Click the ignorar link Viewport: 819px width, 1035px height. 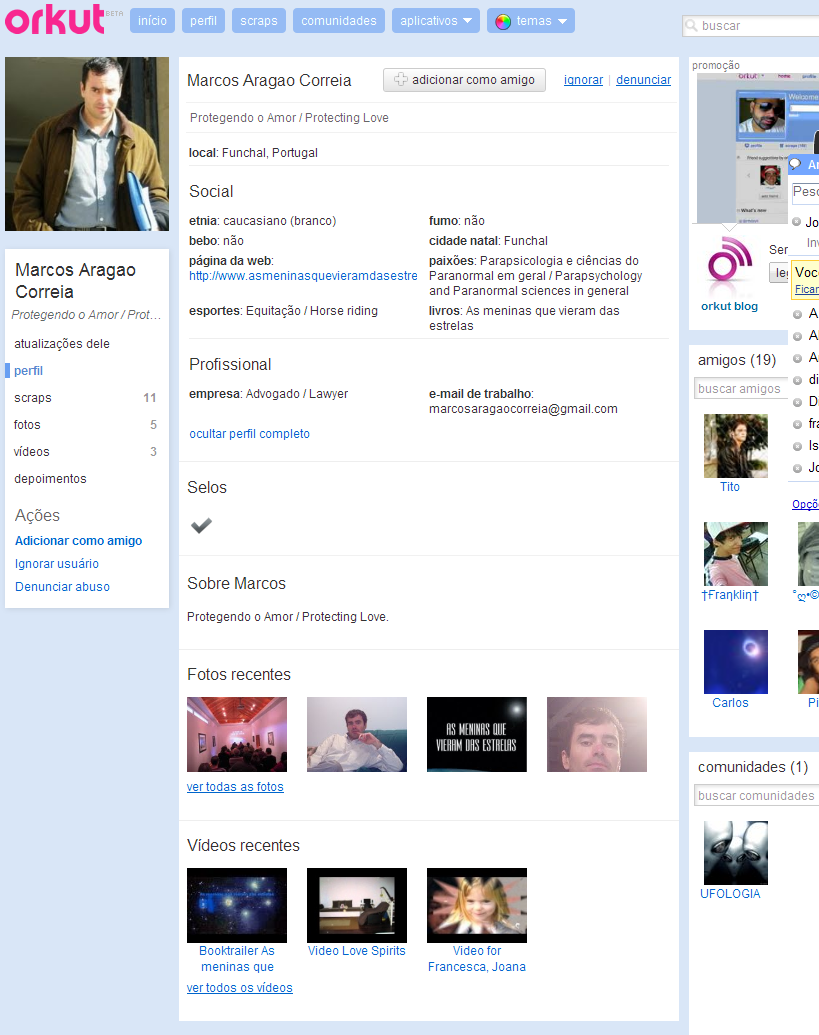583,80
